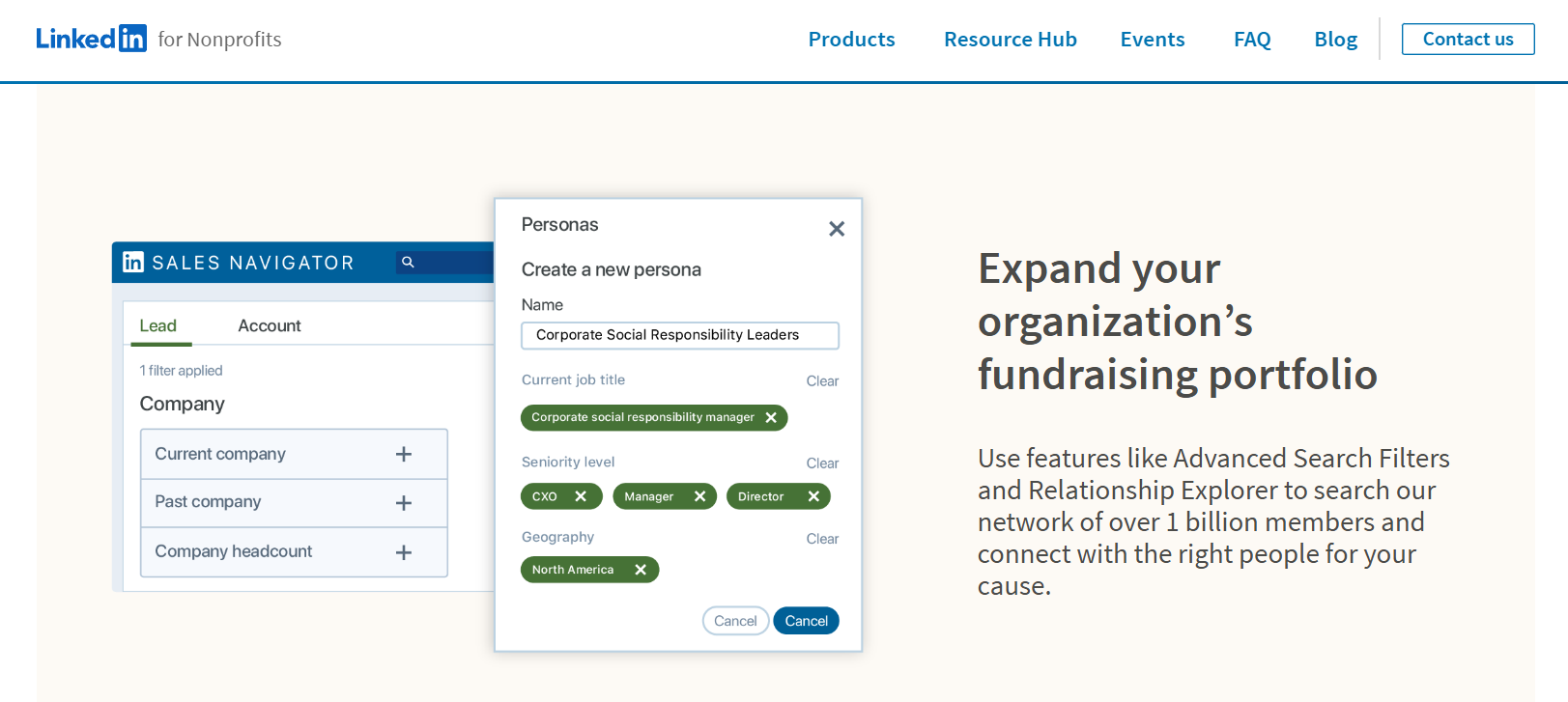Click the 'Create a new persona' heading
Viewport: 1568px width, 702px height.
tap(611, 269)
